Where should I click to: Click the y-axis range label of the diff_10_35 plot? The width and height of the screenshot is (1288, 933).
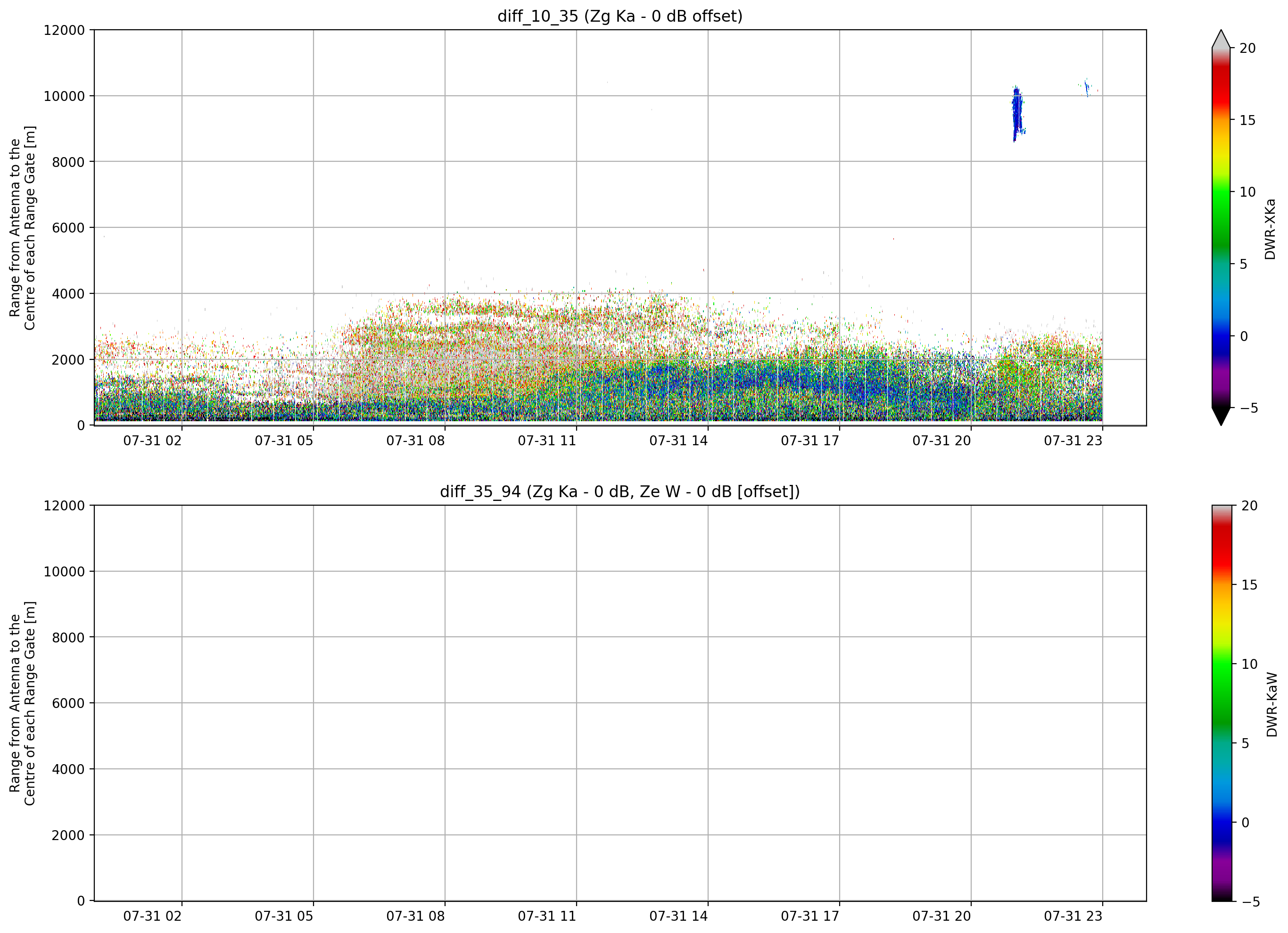click(x=22, y=228)
